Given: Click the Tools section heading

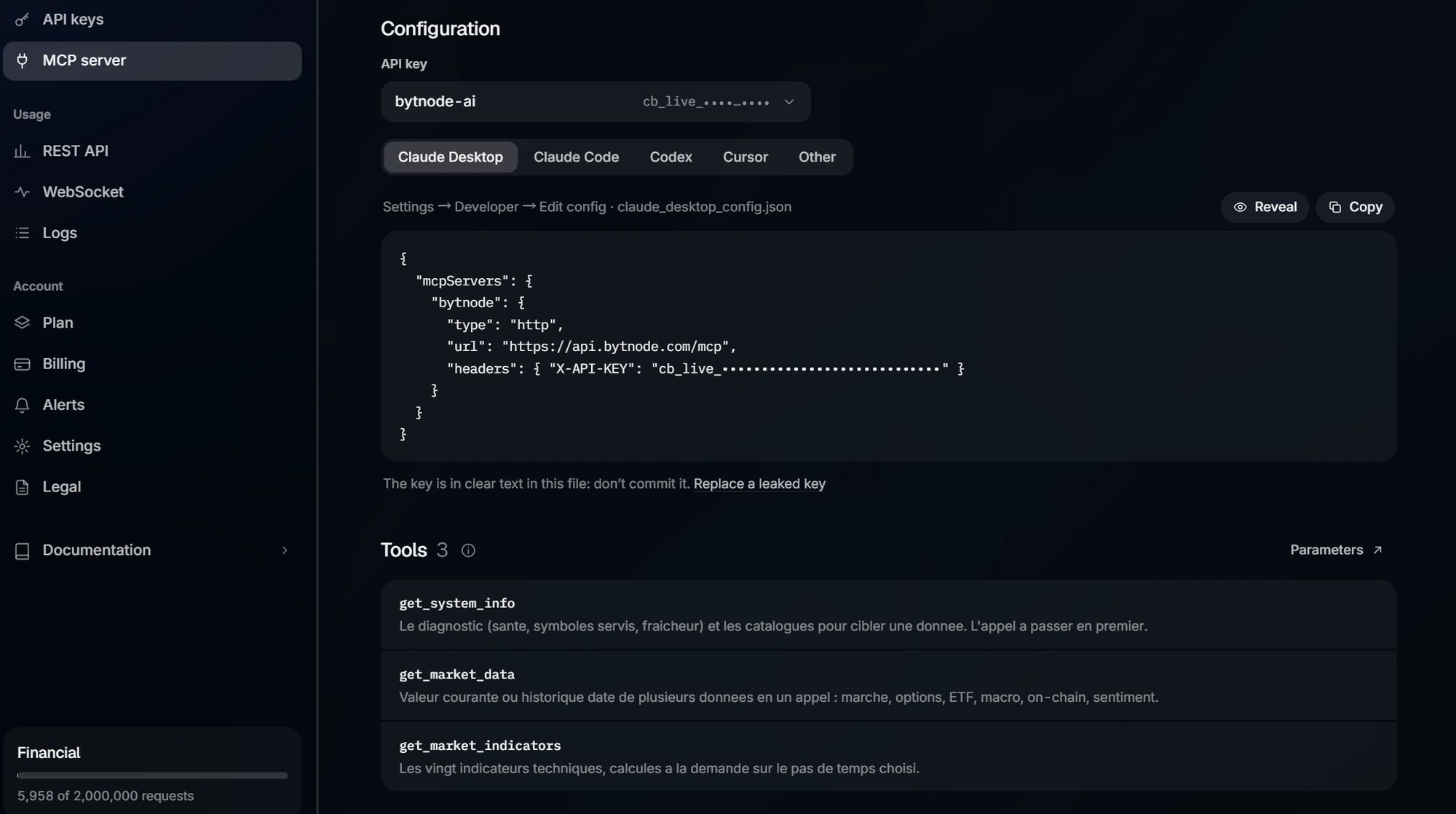Looking at the screenshot, I should (x=404, y=550).
